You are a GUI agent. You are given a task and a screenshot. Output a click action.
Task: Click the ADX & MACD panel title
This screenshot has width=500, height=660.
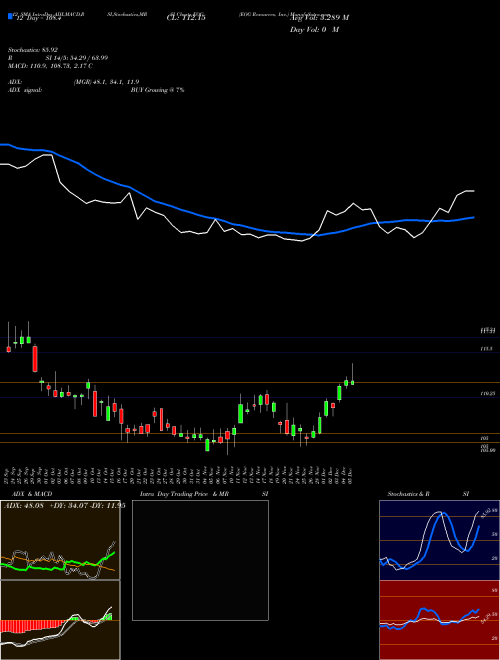(x=32, y=494)
